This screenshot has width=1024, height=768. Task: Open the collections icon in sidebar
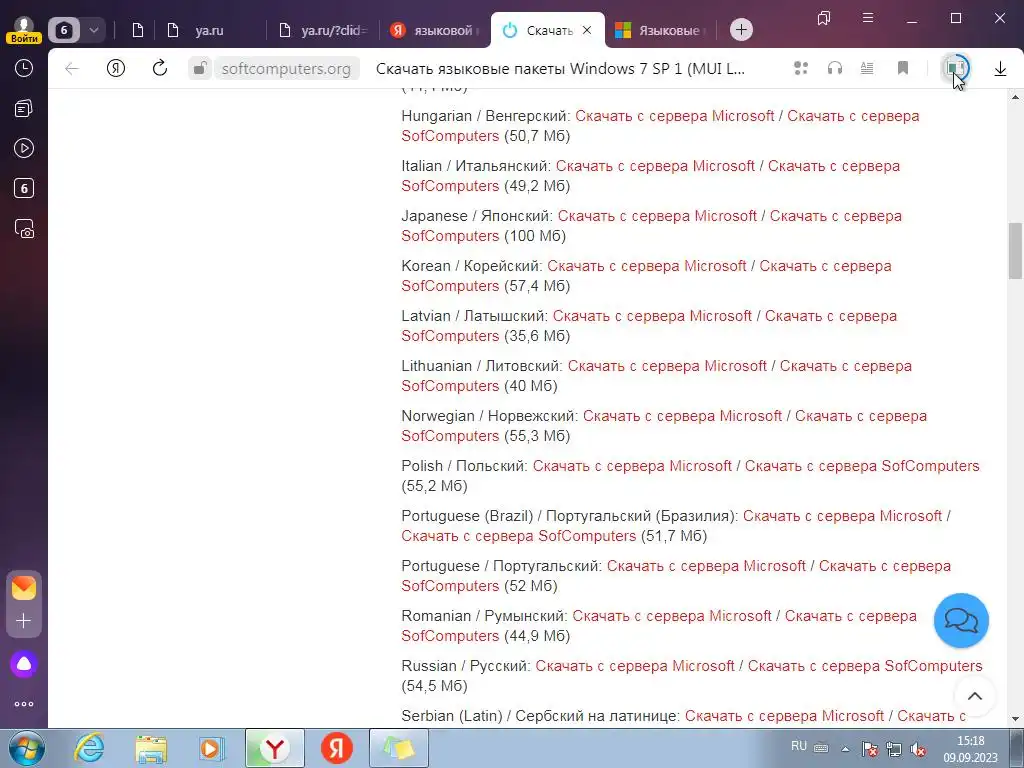[24, 108]
